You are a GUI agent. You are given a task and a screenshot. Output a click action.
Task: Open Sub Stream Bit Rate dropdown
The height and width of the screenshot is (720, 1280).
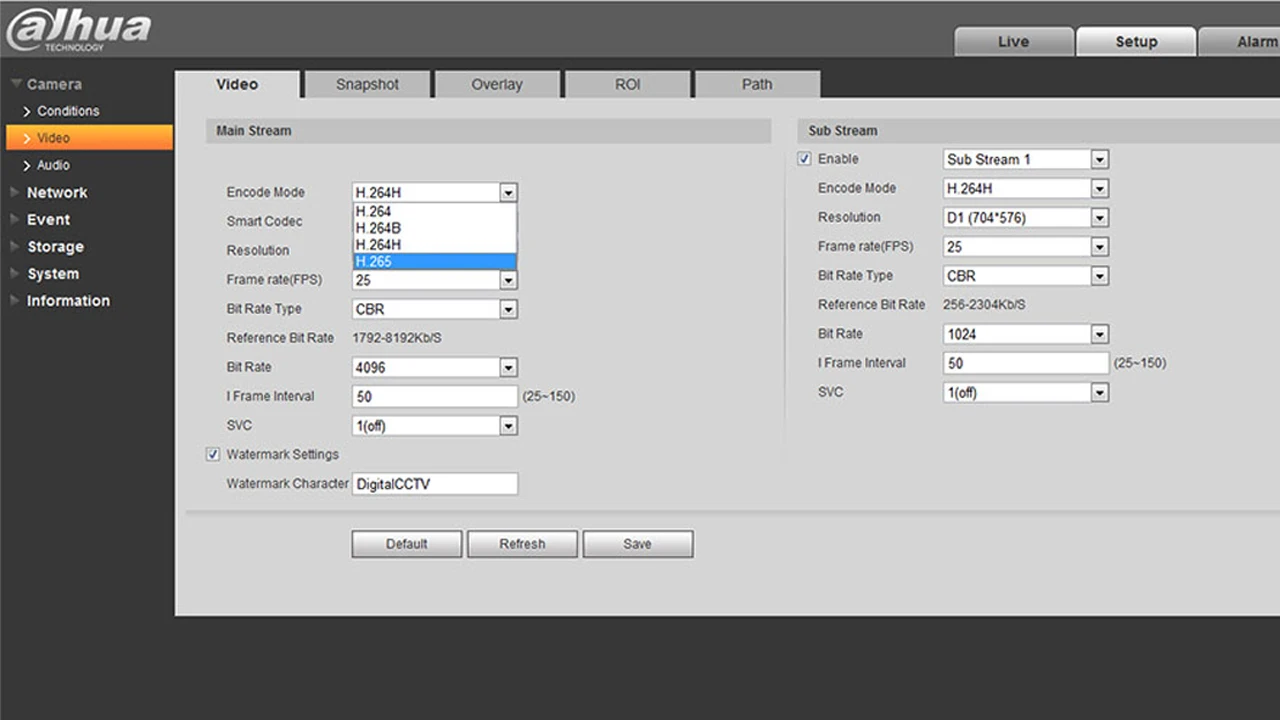(x=1026, y=334)
